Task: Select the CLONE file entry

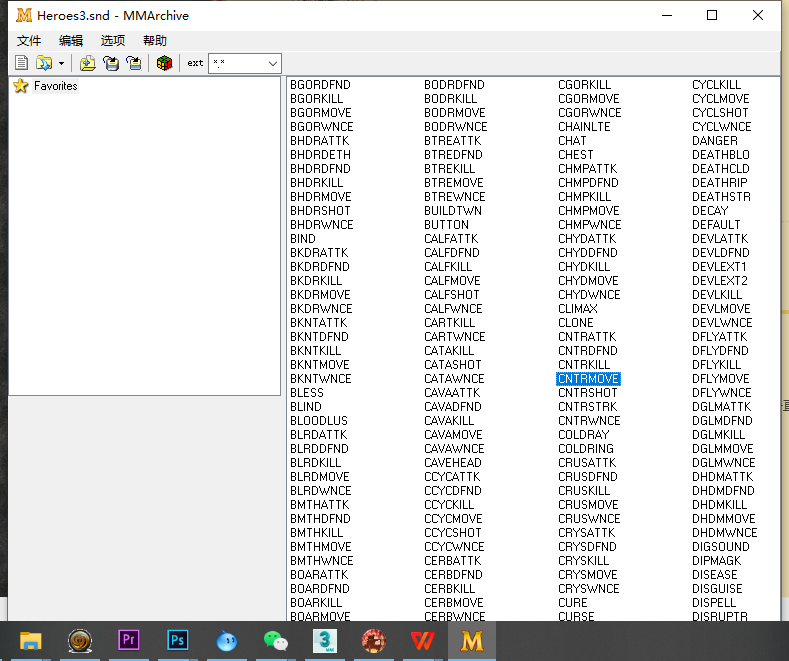Action: click(575, 322)
